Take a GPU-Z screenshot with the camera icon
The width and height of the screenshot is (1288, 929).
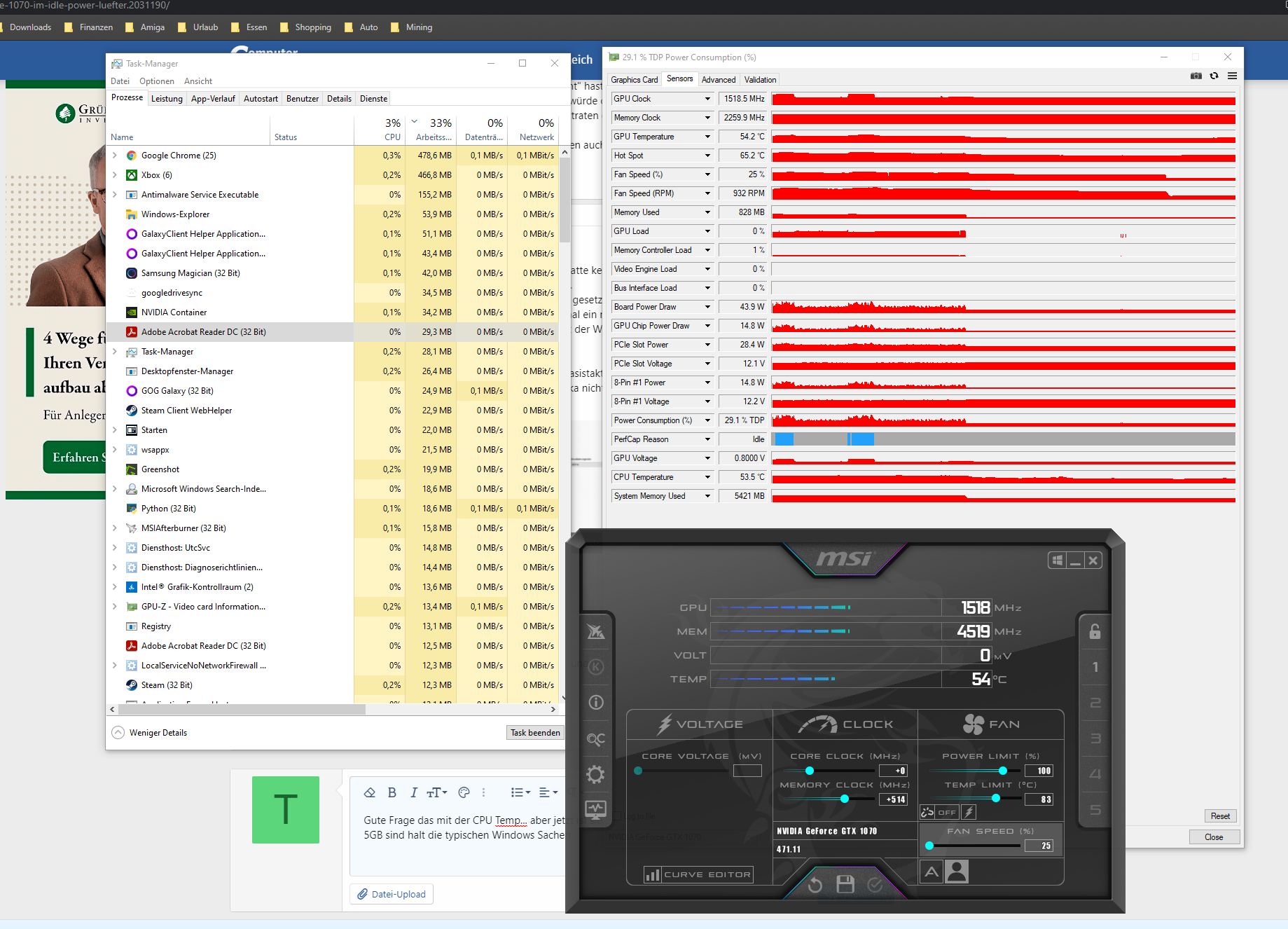(1196, 76)
